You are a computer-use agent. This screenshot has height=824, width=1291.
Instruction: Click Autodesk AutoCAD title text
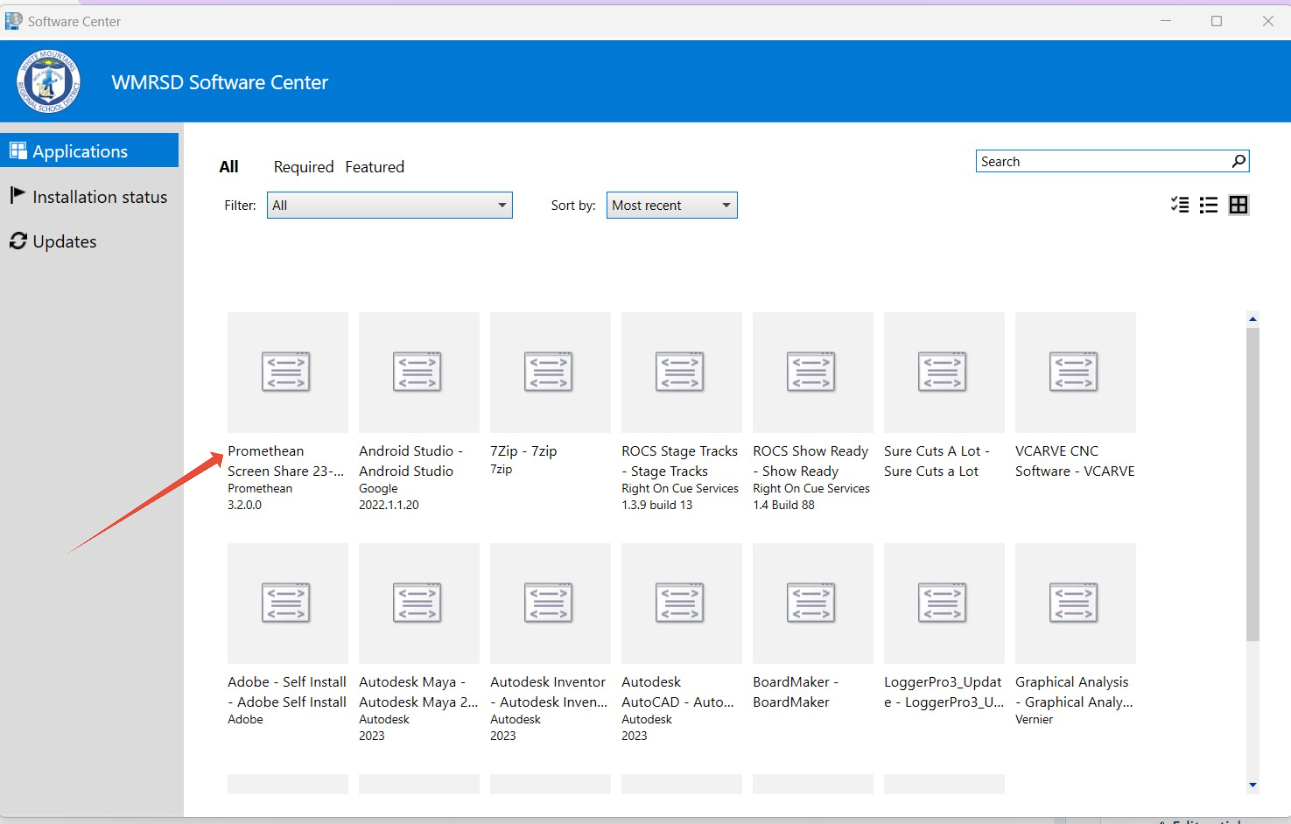(x=678, y=692)
